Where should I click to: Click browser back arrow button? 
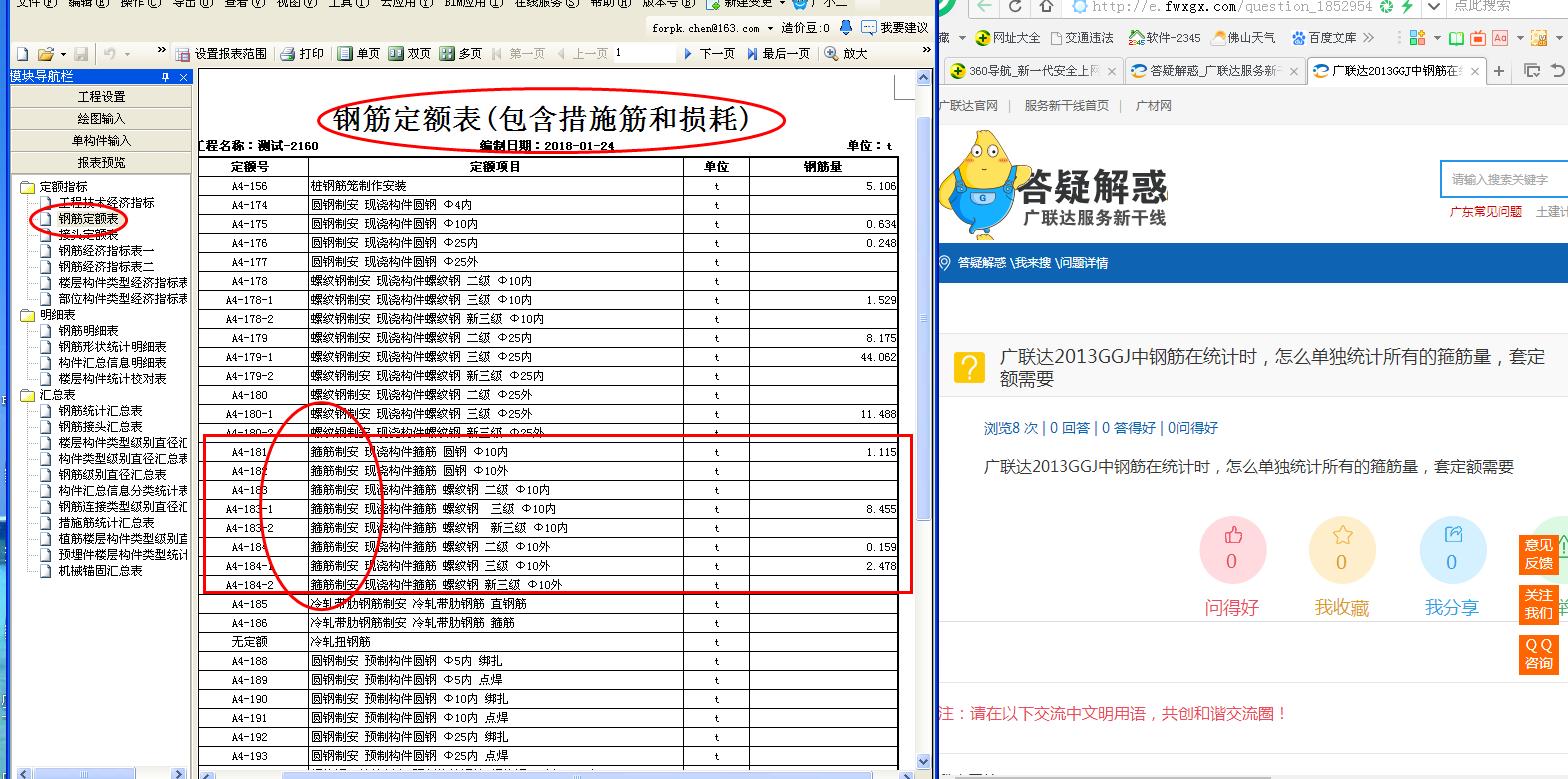(986, 6)
